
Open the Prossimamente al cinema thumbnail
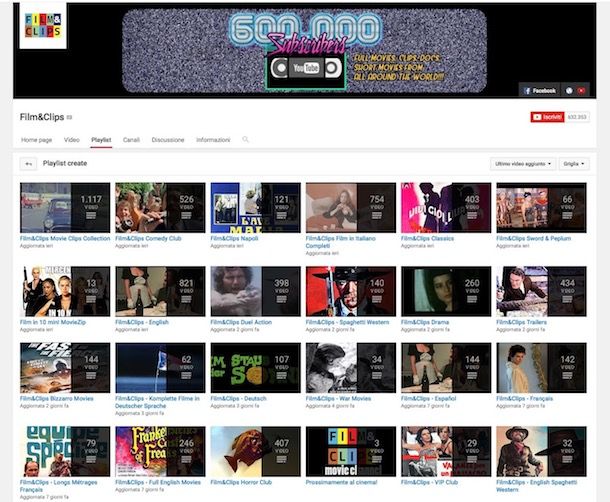[351, 451]
